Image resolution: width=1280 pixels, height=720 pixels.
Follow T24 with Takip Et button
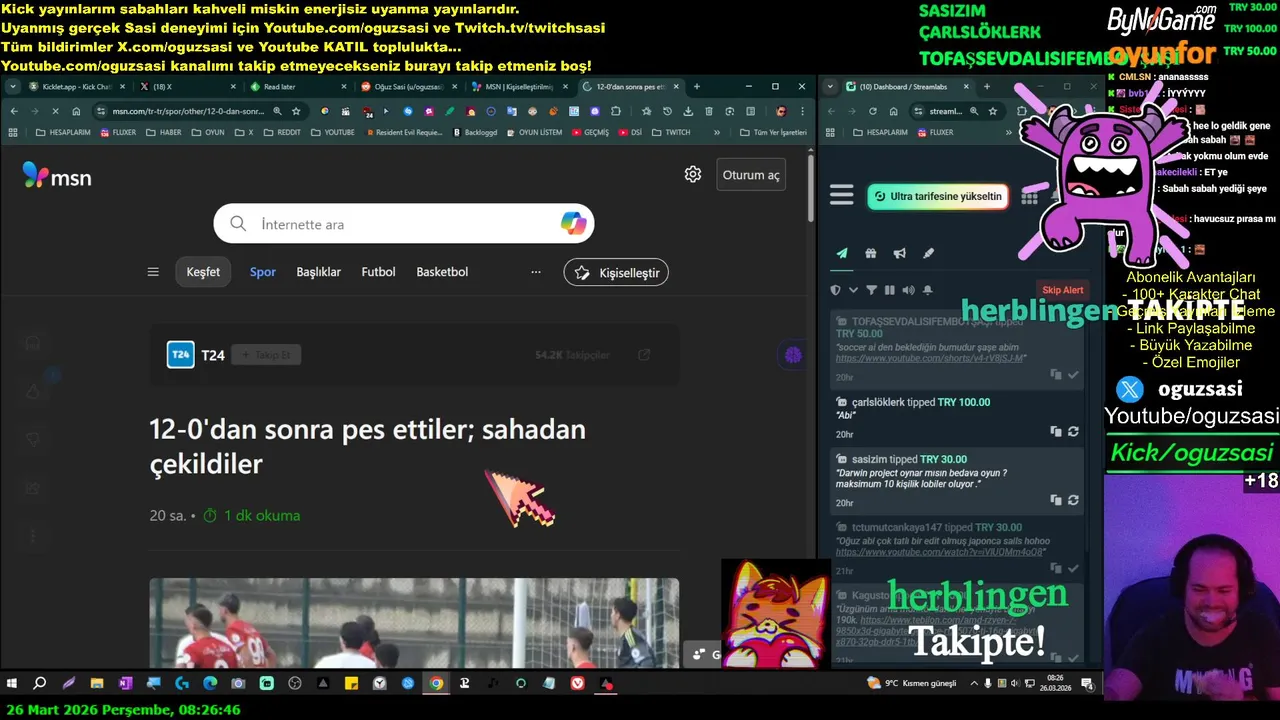pyautogui.click(x=266, y=355)
